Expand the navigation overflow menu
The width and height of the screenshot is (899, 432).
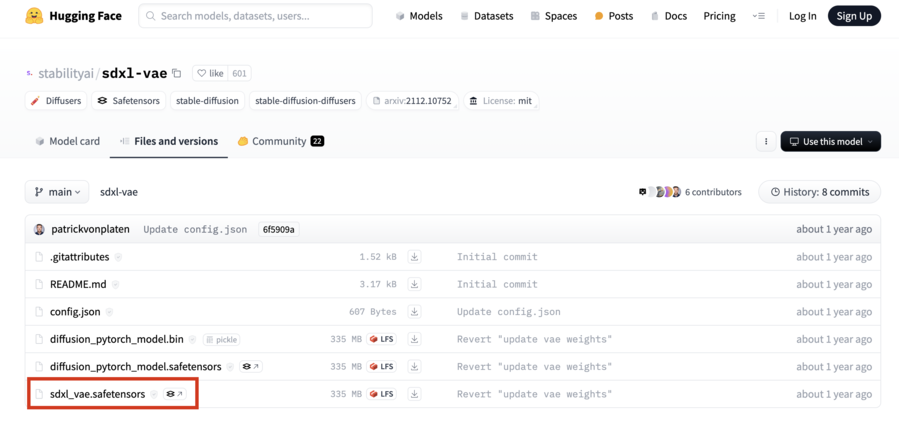759,16
